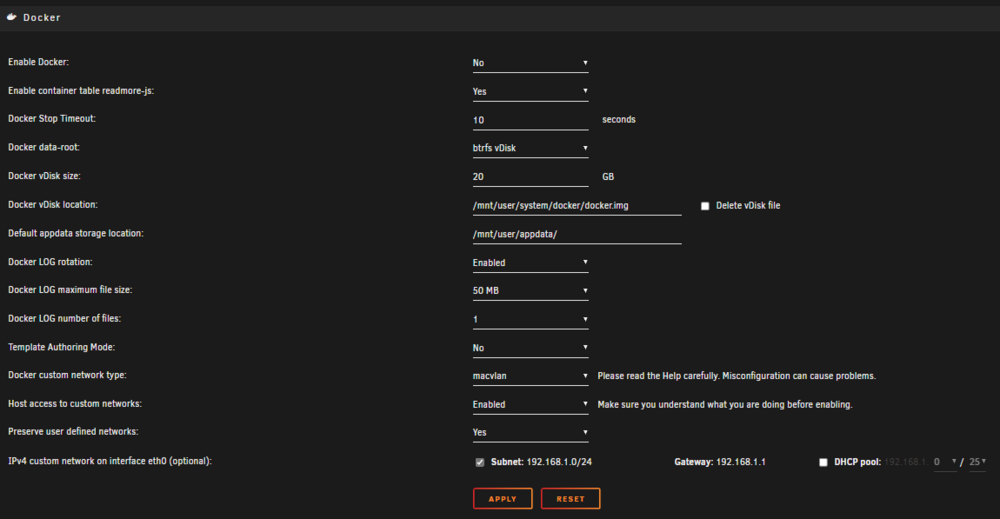Click the Docker vDisk size label
Viewport: 1000px width, 519px height.
coord(44,176)
